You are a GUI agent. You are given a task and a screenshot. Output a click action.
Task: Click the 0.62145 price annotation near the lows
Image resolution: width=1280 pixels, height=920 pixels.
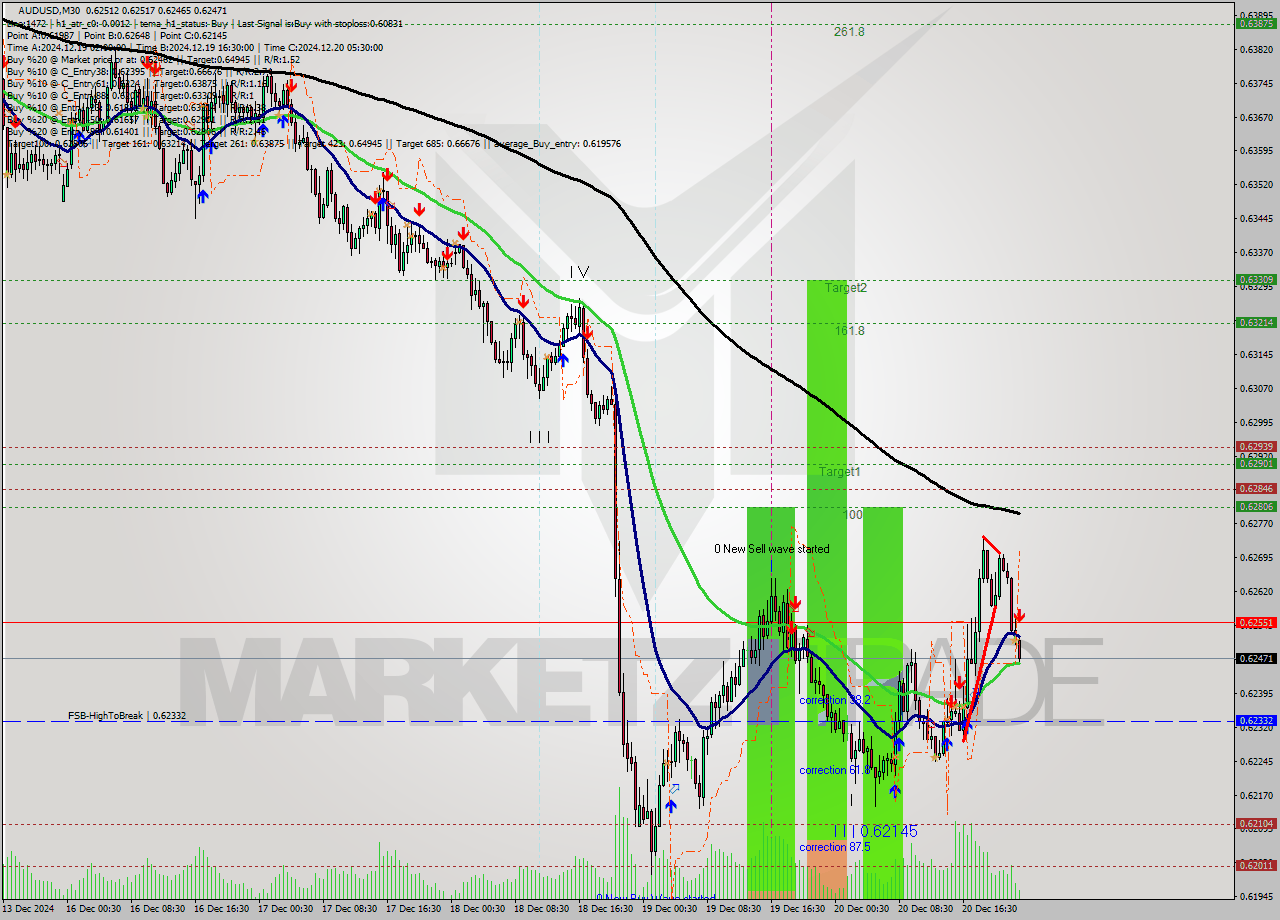[887, 830]
